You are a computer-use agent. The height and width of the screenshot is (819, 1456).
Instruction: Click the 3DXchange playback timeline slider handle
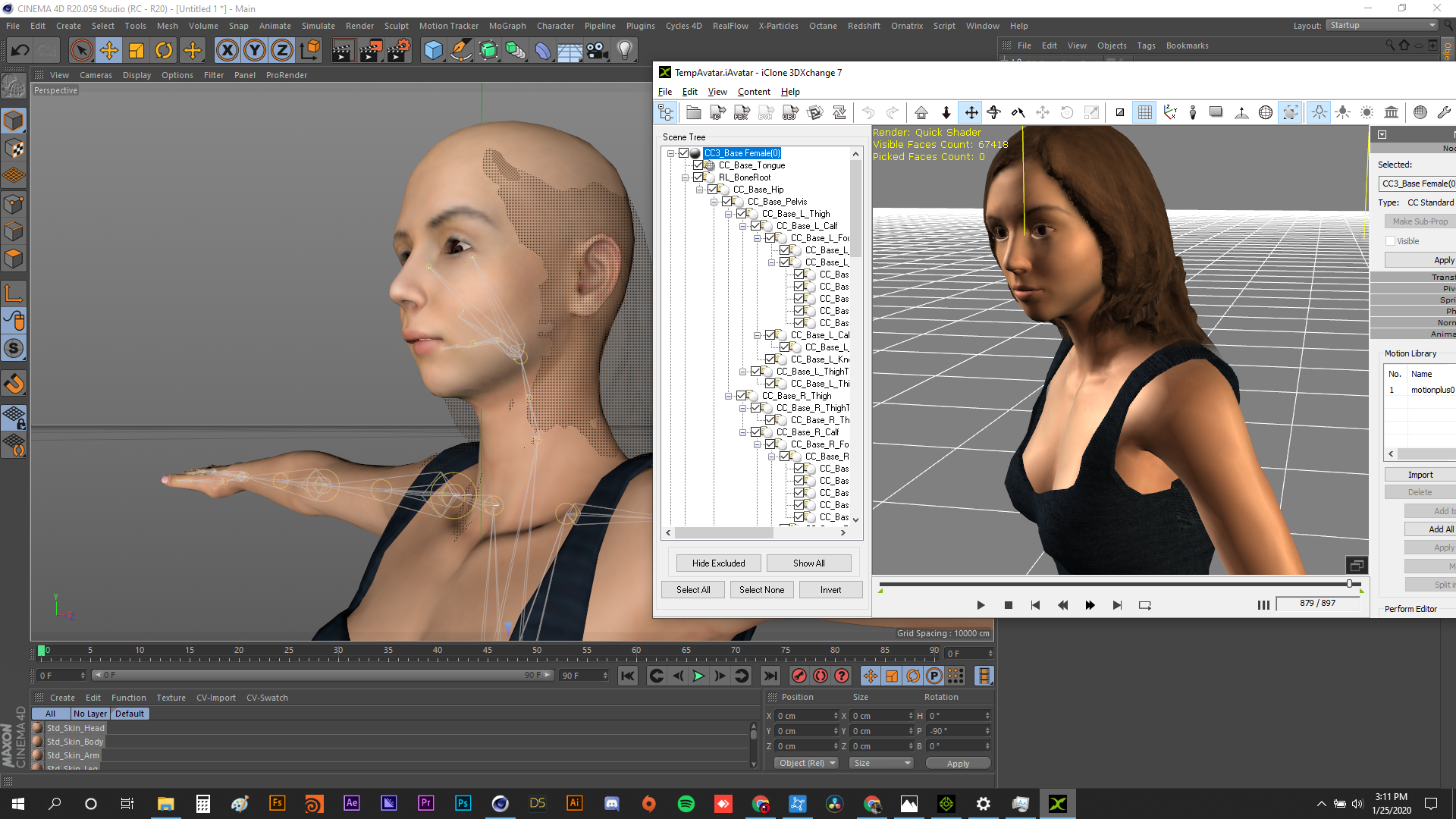coord(1350,583)
